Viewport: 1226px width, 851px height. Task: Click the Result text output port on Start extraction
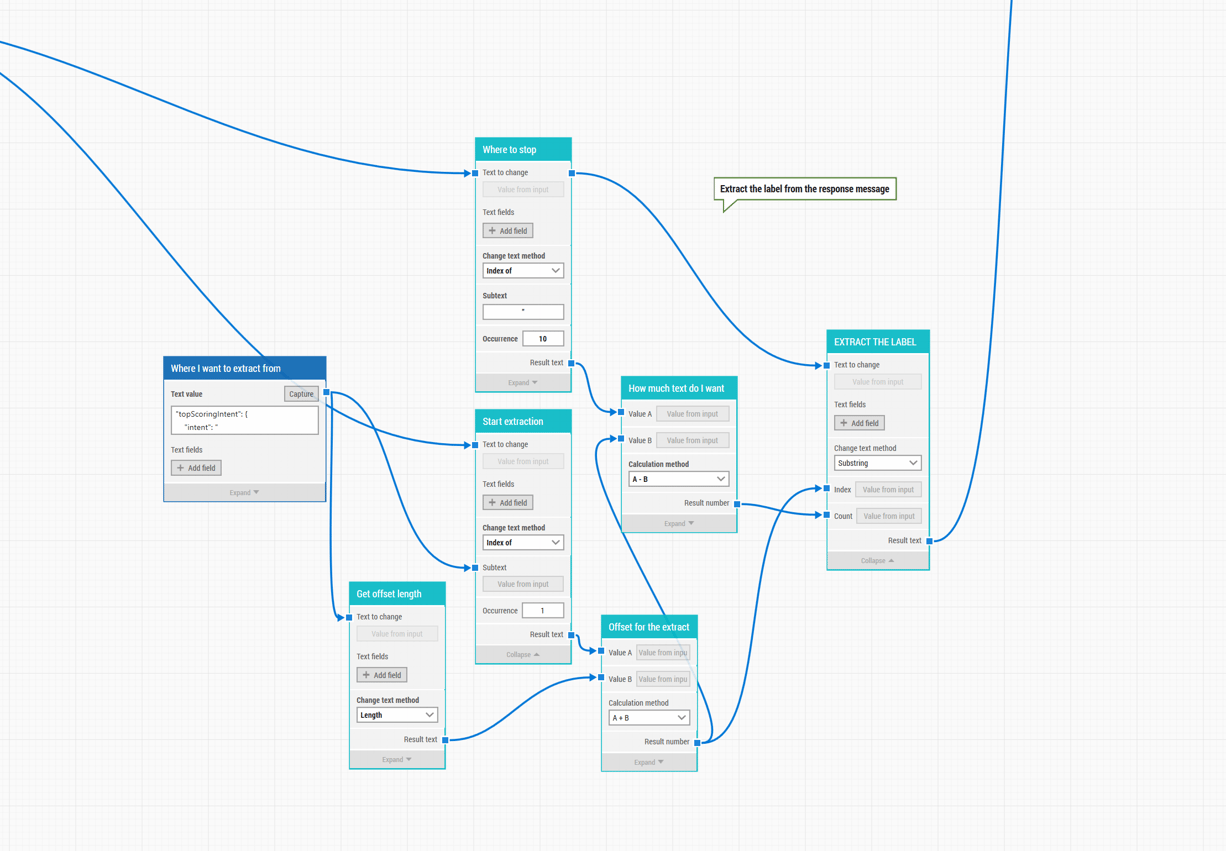[571, 634]
